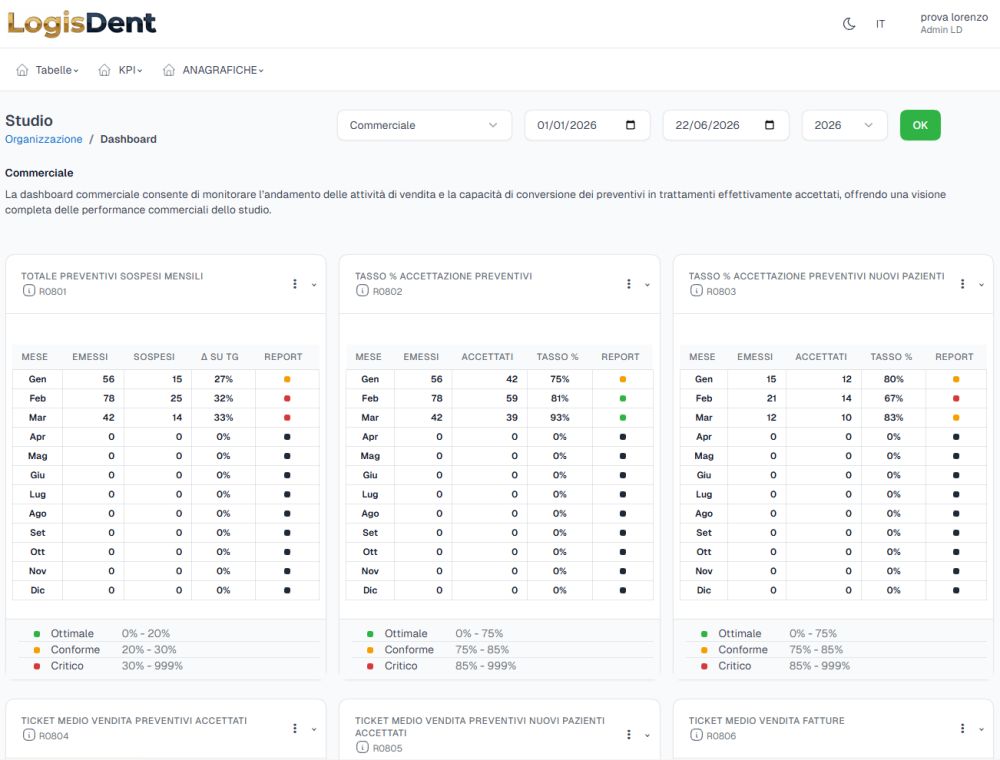Click 33% delta value for Mar in R0801

223,418
